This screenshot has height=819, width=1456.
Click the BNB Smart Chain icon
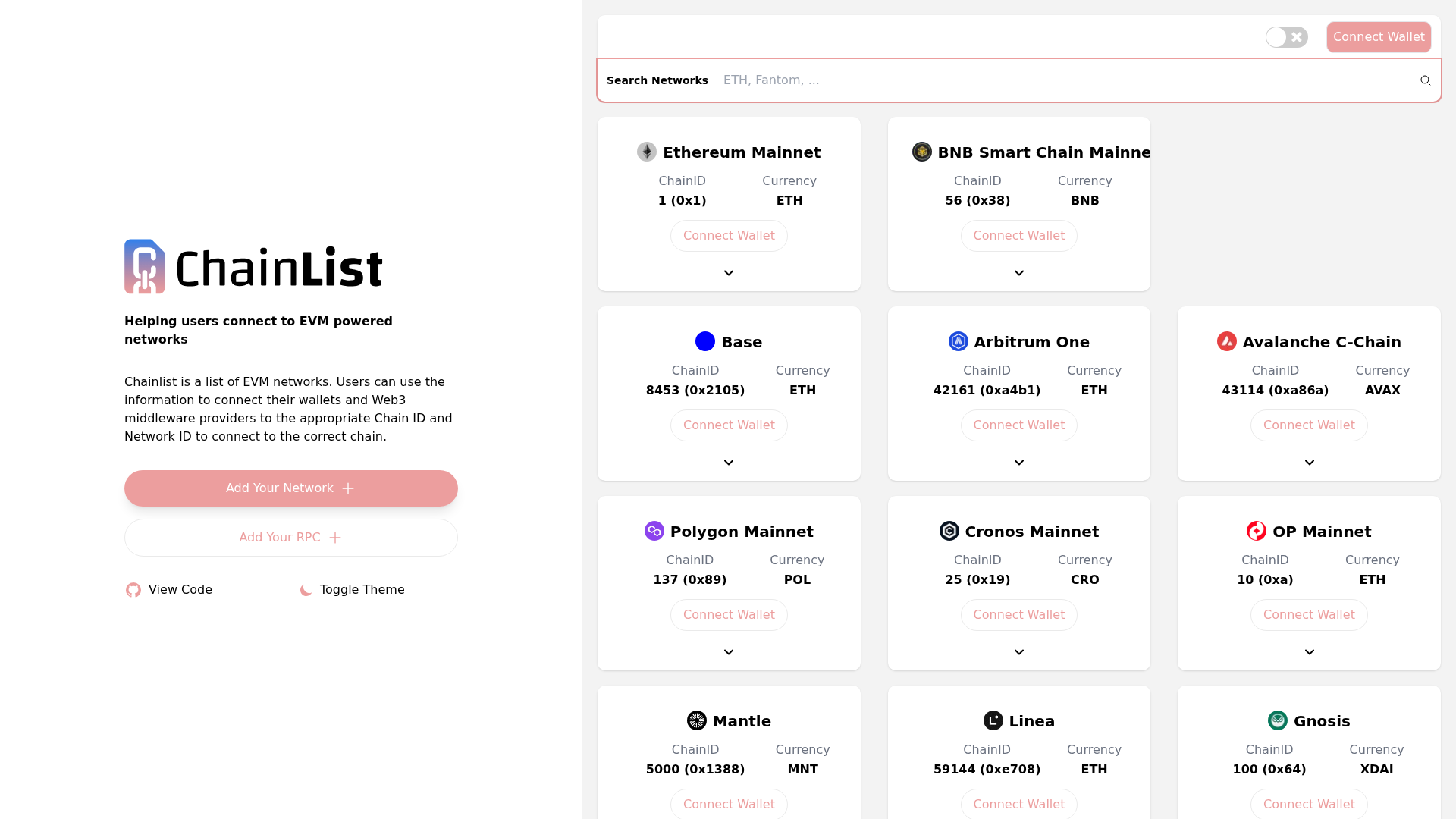[x=922, y=152]
